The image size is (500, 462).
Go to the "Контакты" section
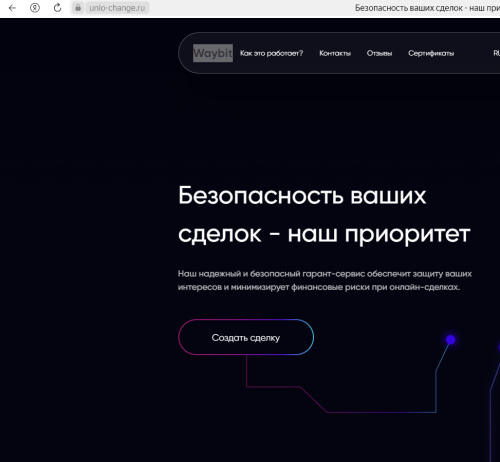pos(335,53)
